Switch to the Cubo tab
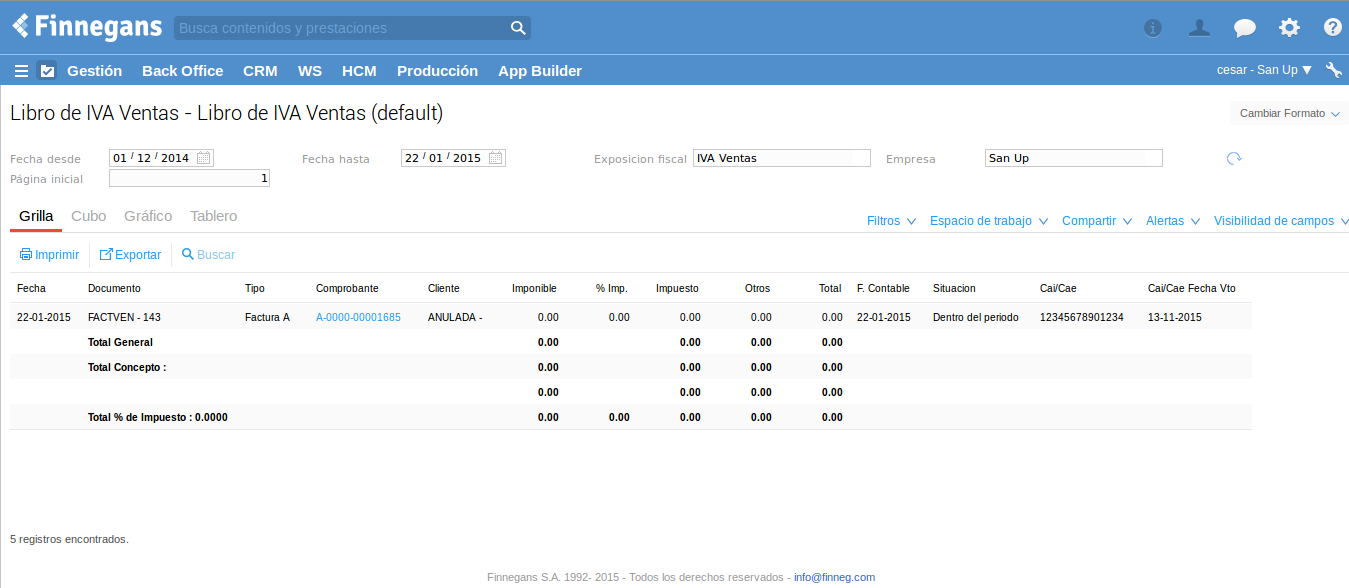 (89, 216)
